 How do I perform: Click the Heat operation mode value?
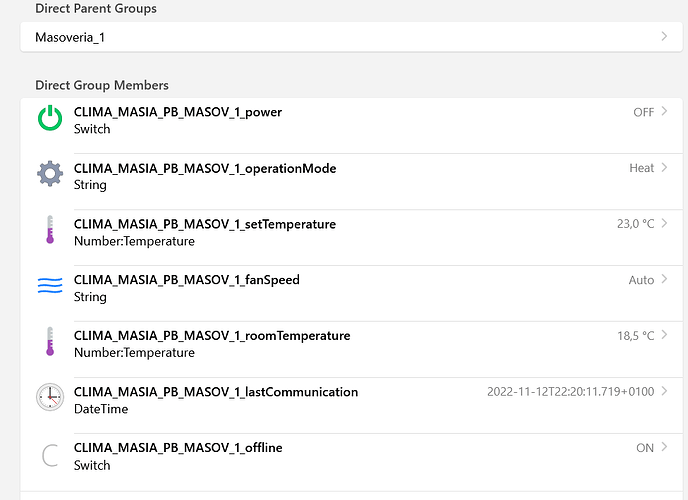pos(641,168)
